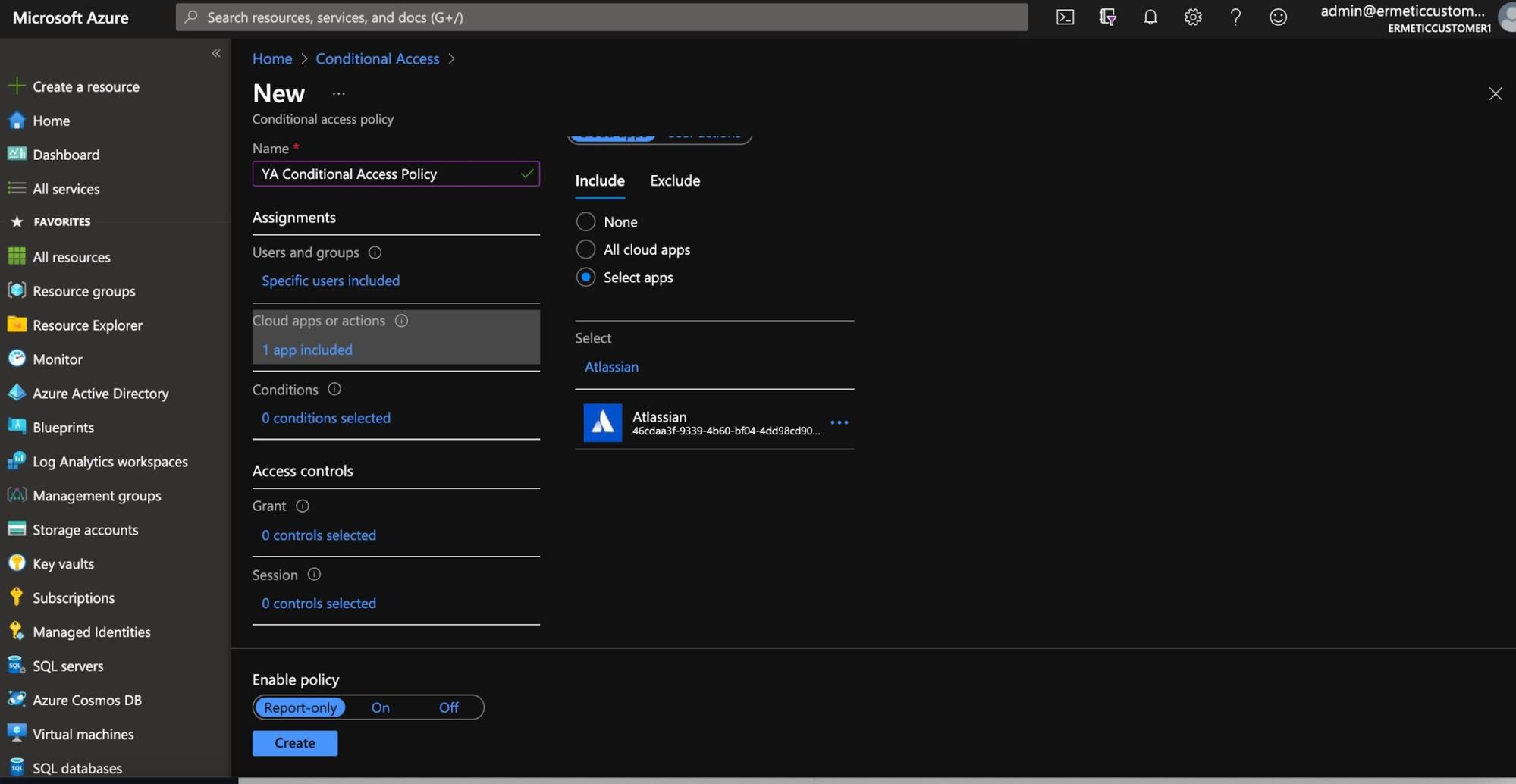Open the 1 app included link
The width and height of the screenshot is (1516, 784).
click(307, 350)
